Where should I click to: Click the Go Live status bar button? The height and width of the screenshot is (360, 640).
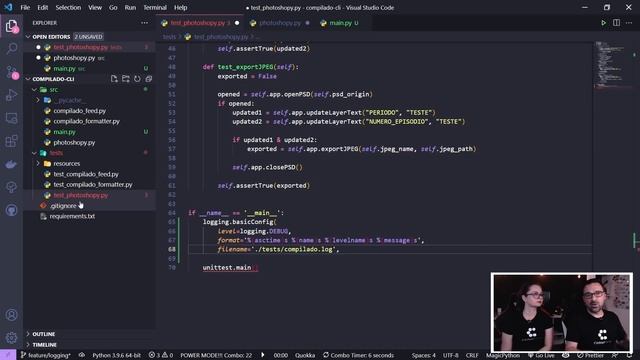[541, 355]
